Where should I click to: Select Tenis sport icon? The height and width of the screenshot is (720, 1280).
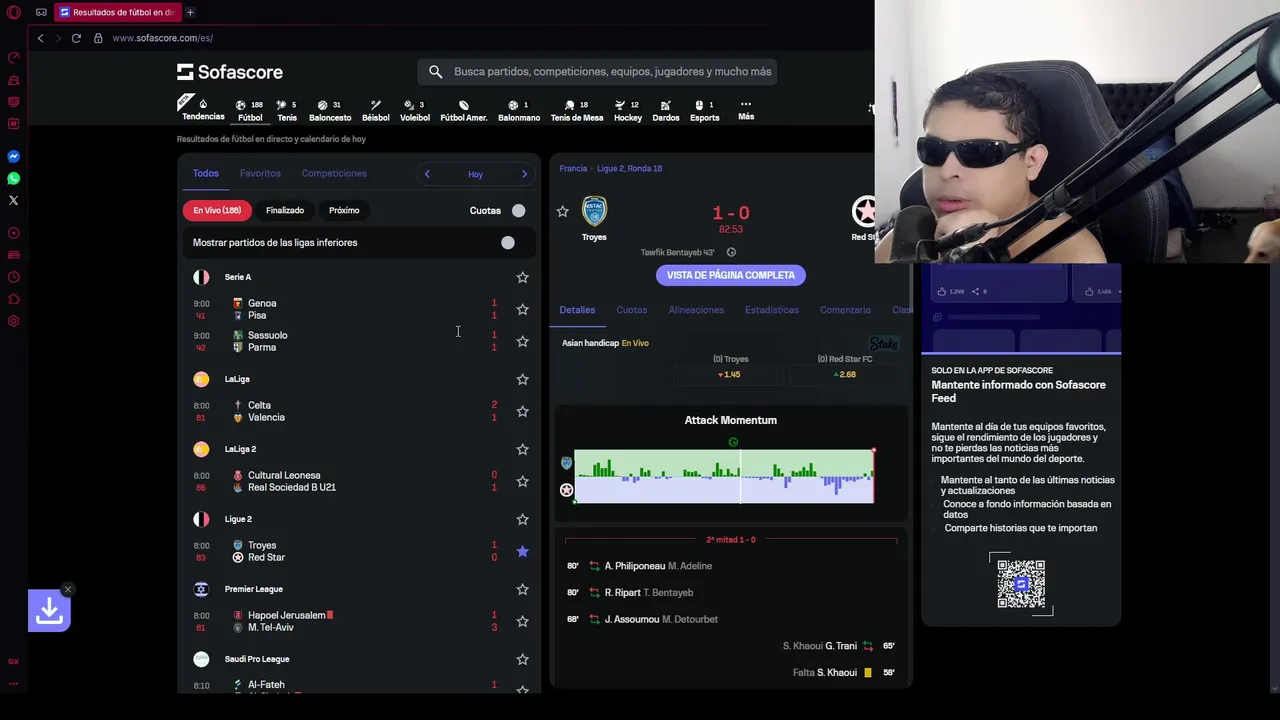(287, 110)
